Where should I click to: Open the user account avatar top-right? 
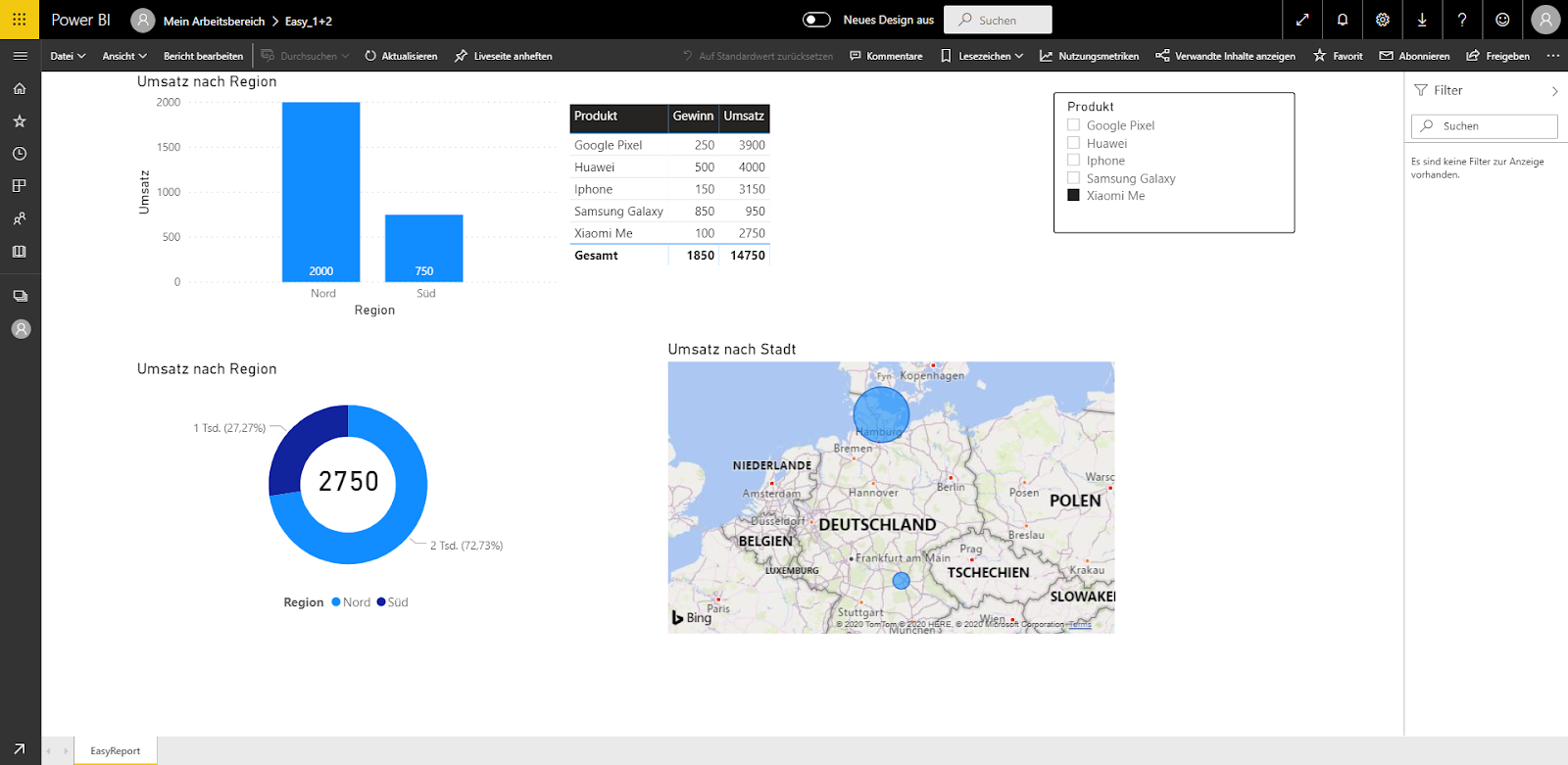1545,20
